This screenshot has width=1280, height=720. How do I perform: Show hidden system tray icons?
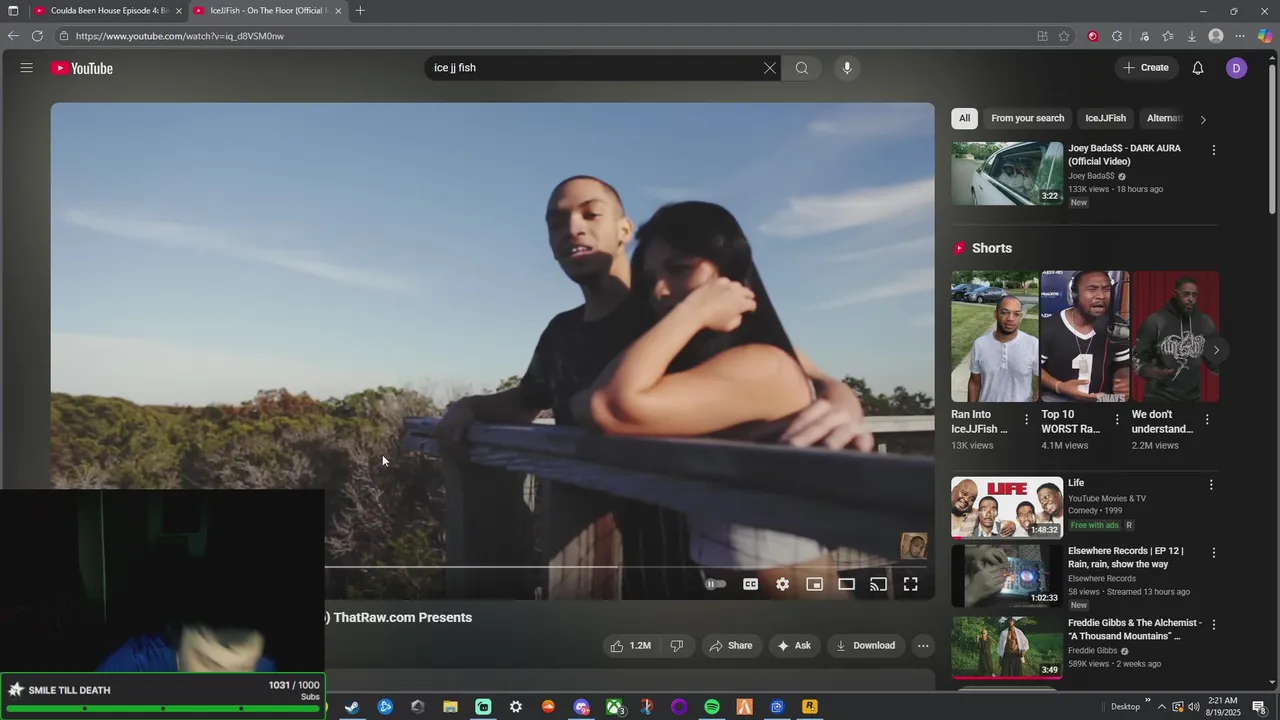(x=1161, y=707)
